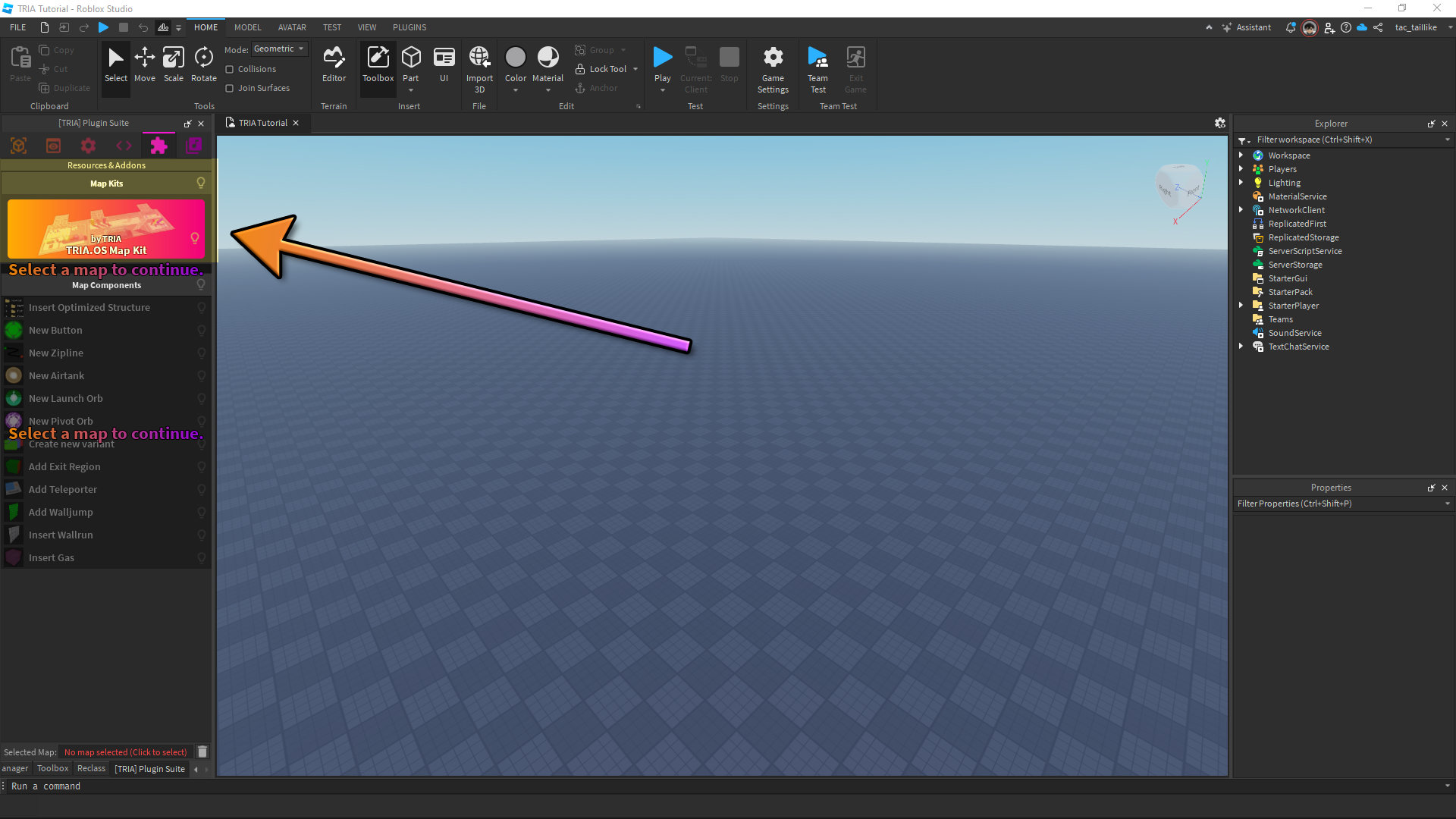The height and width of the screenshot is (819, 1456).
Task: Expand the Workspace tree node
Action: pos(1241,155)
